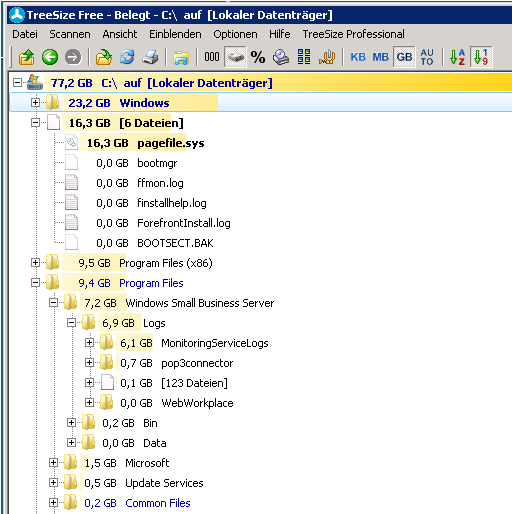Set size unit to AUTO
Viewport: 512px width, 514px height.
(x=427, y=57)
